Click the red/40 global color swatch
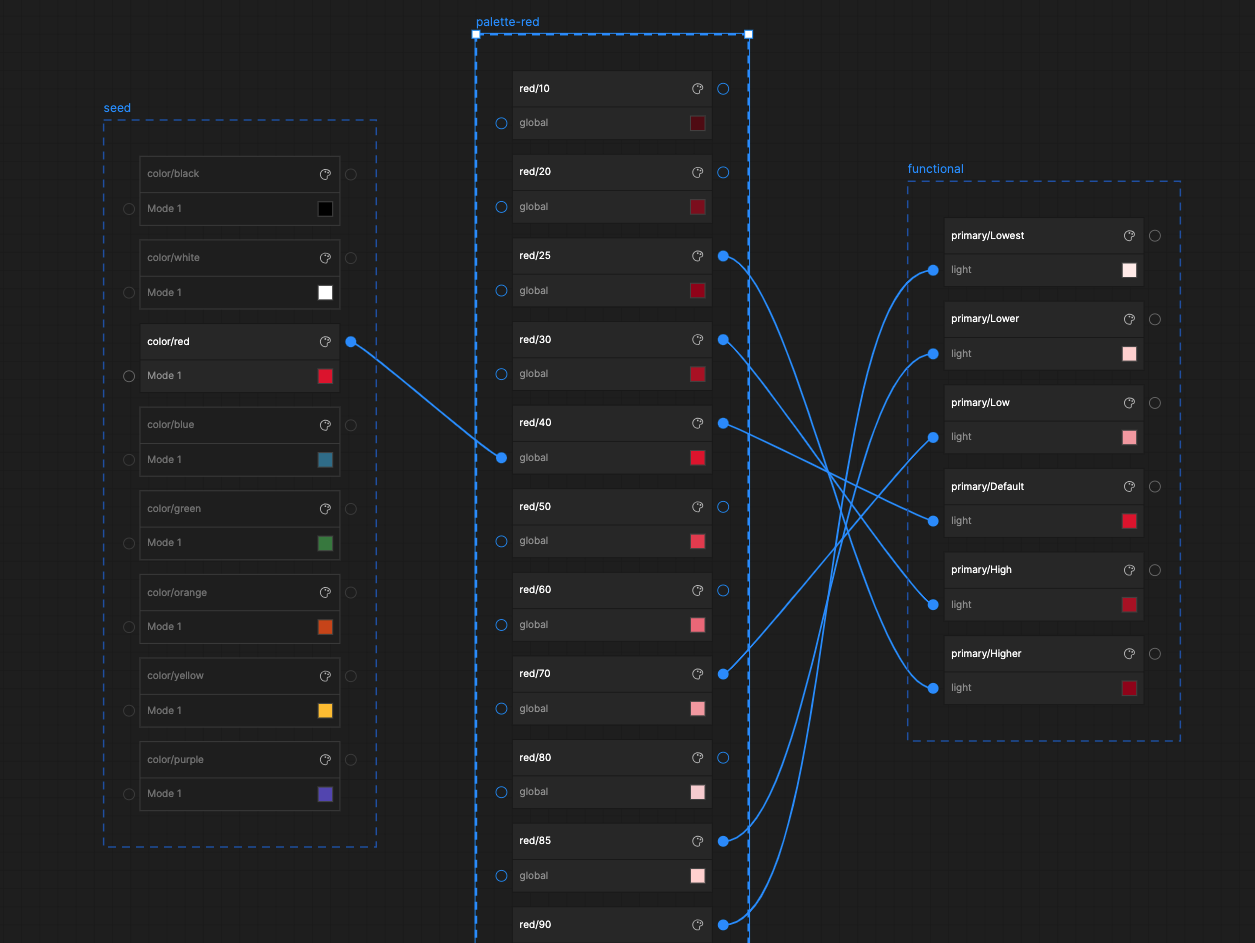Screen dimensions: 1255x943 point(697,458)
